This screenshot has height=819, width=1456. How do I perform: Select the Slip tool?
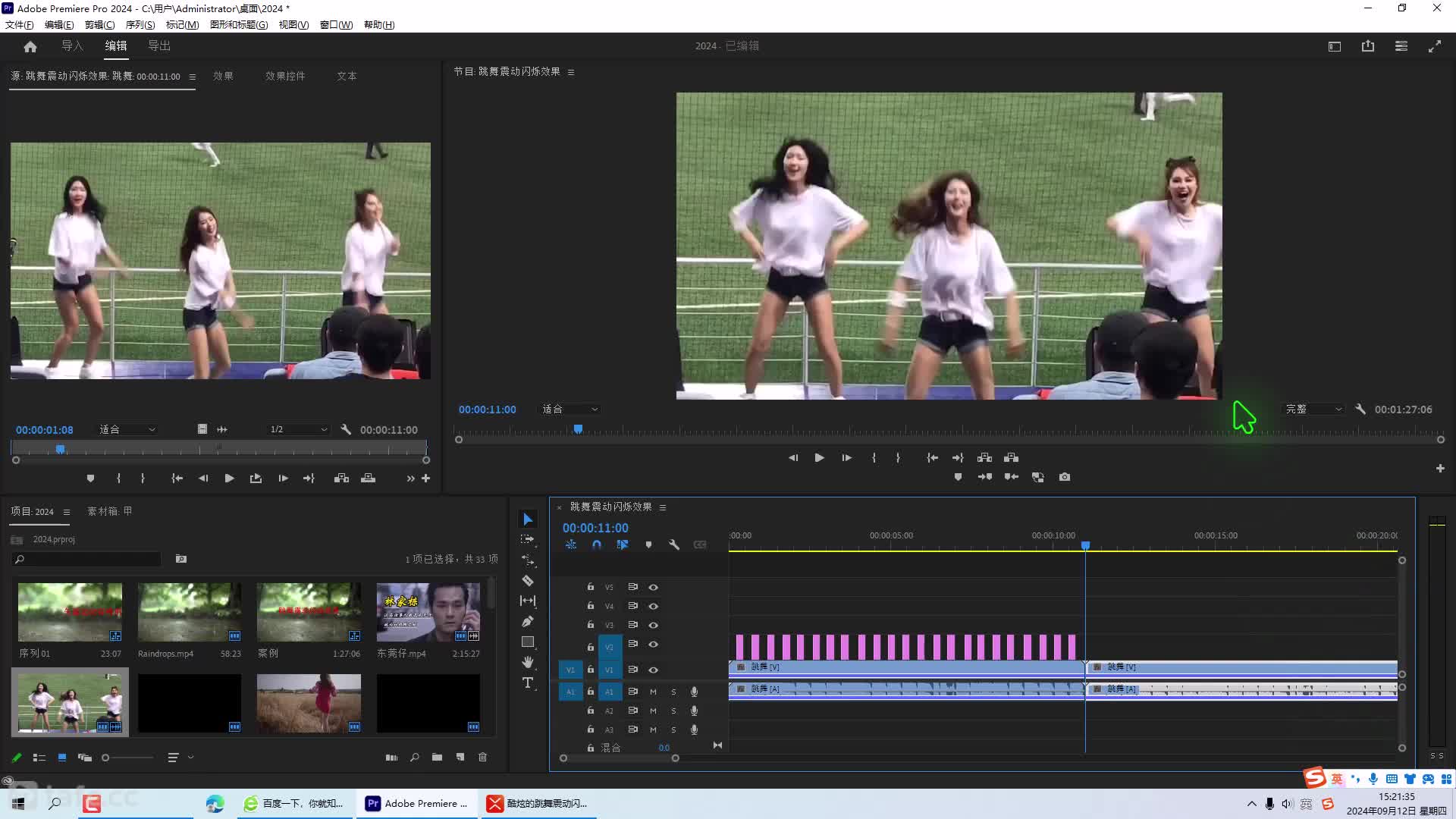click(528, 601)
